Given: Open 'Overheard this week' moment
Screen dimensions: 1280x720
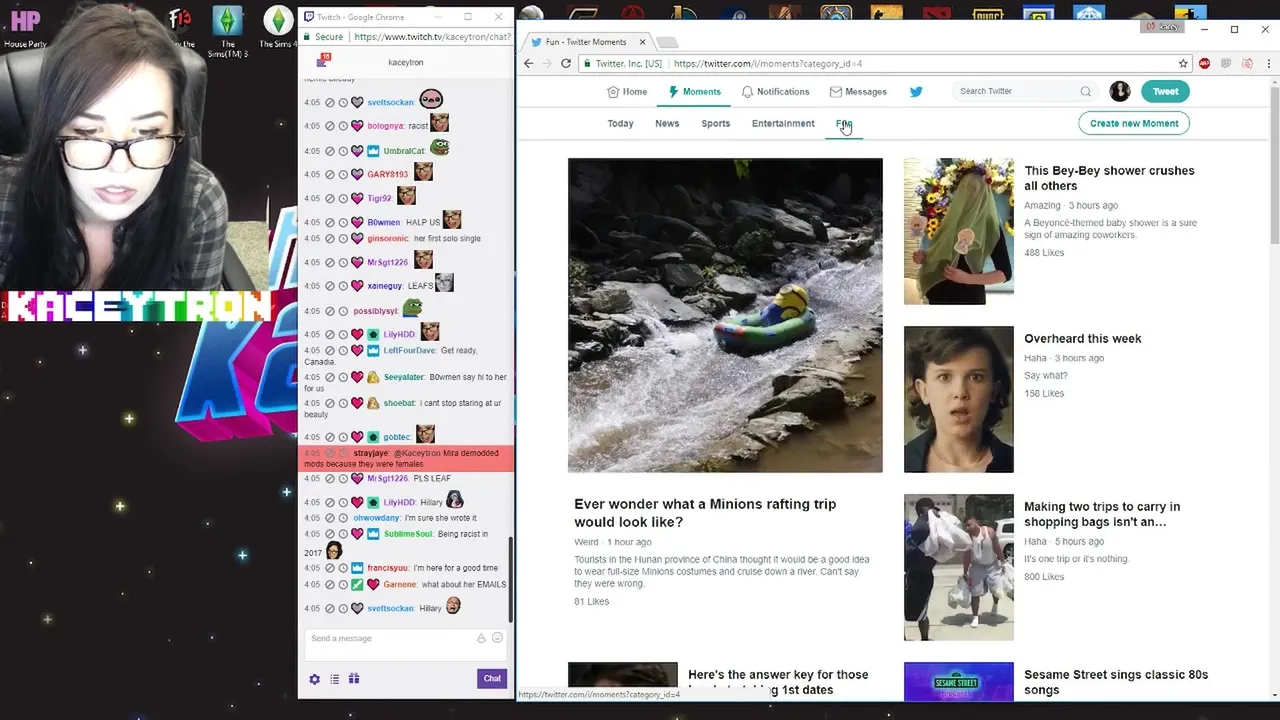Looking at the screenshot, I should point(1083,339).
